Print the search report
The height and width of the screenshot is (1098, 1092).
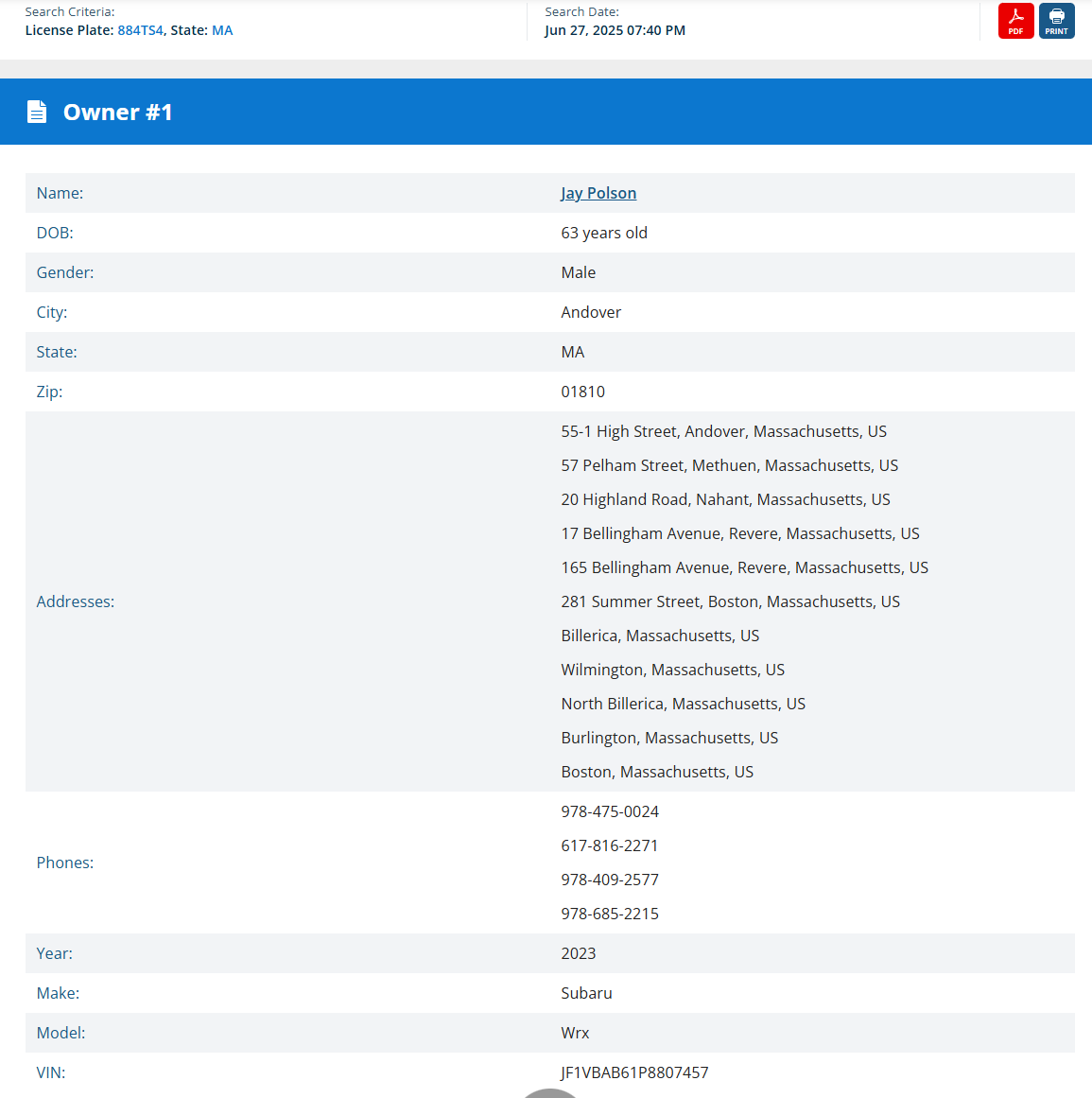click(x=1056, y=21)
